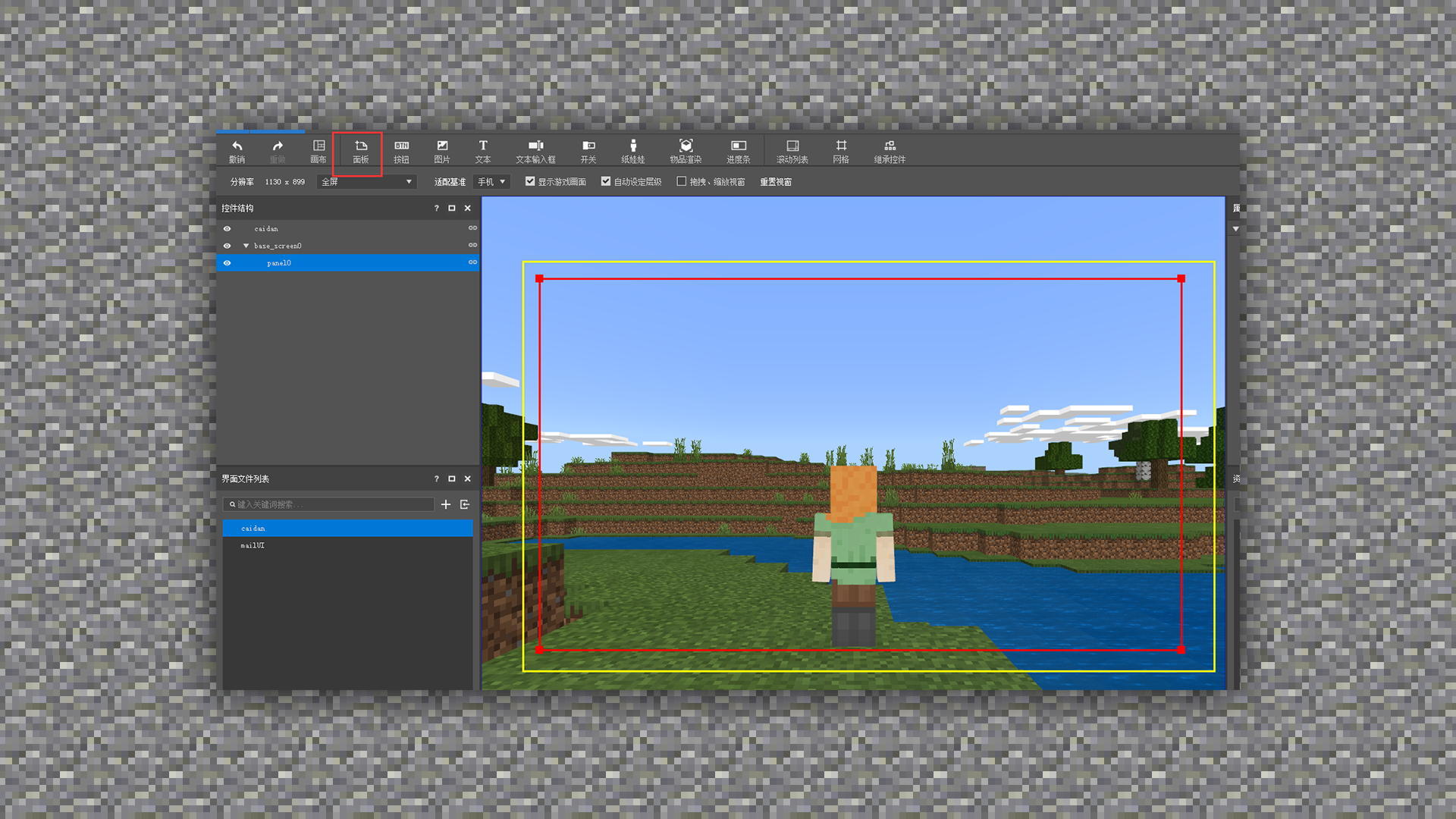Add a Text Input Box (文本输入框) control
The image size is (1456, 819).
click(536, 151)
